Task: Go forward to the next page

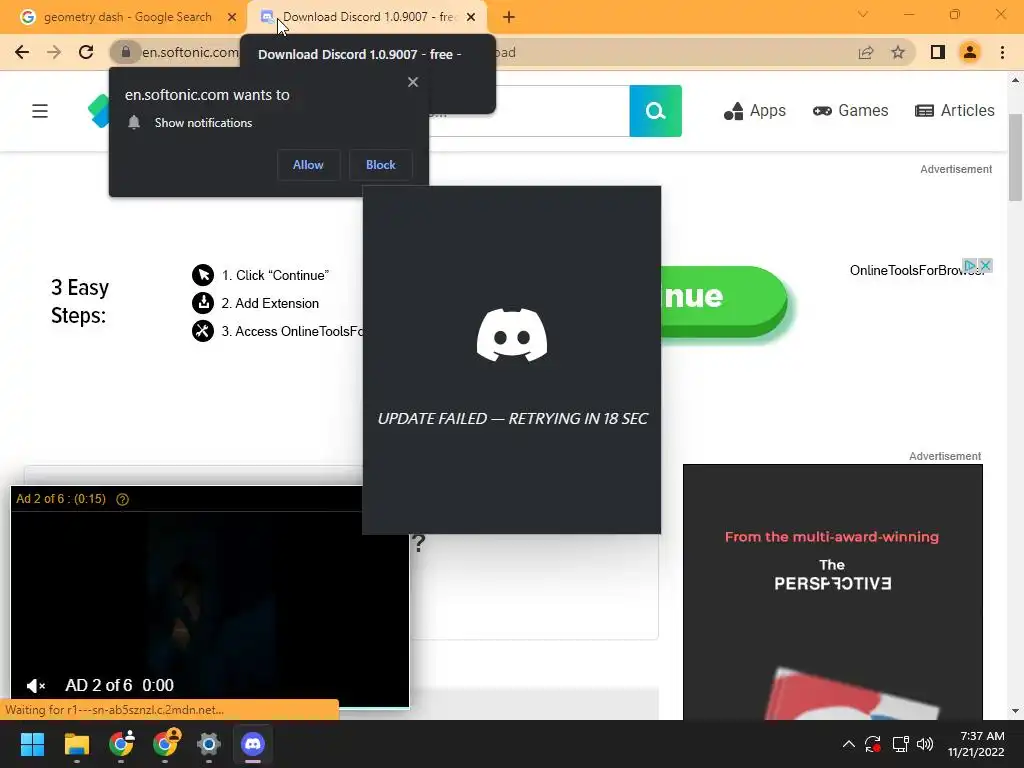Action: (54, 52)
